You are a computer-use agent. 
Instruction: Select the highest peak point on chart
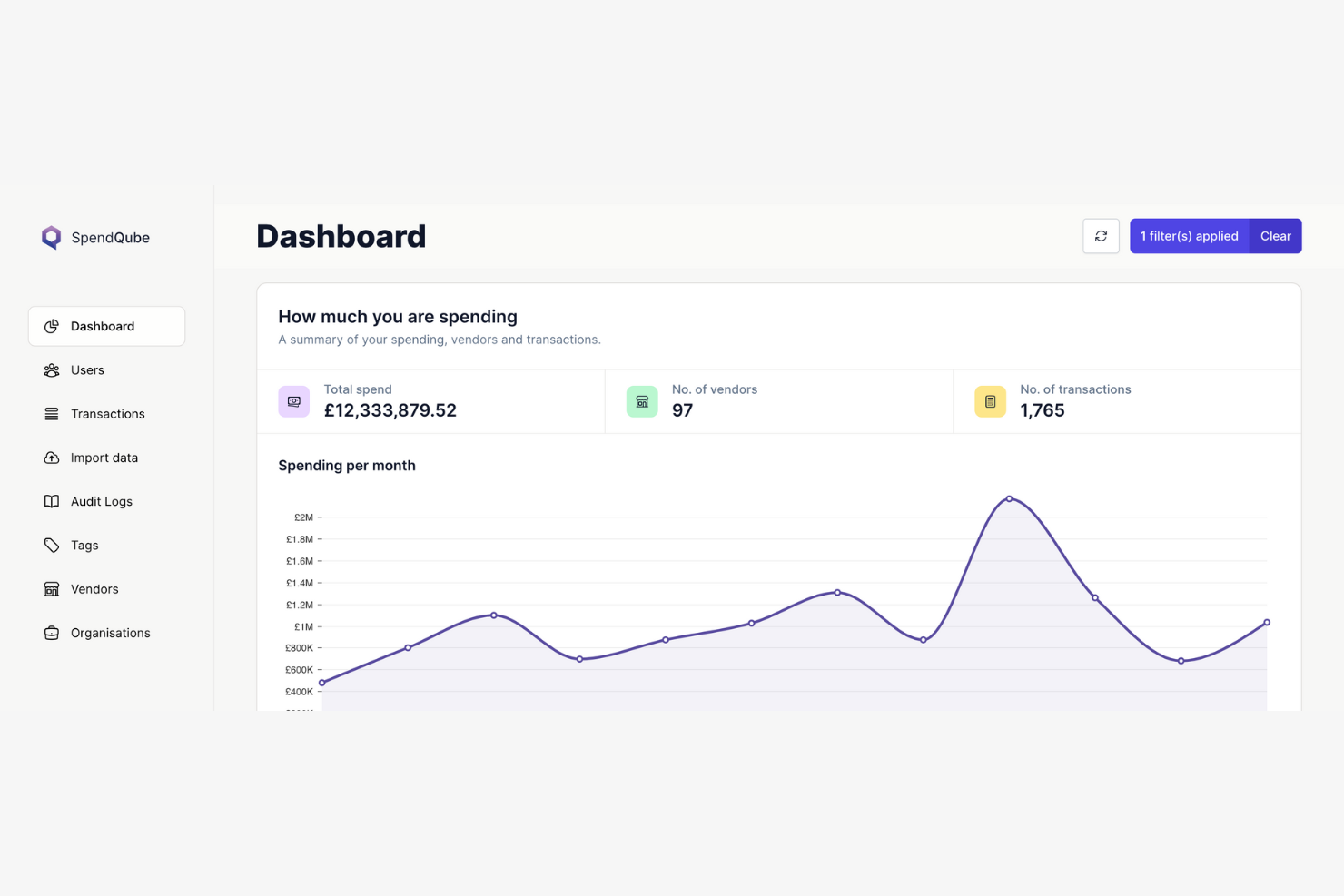tap(1009, 499)
